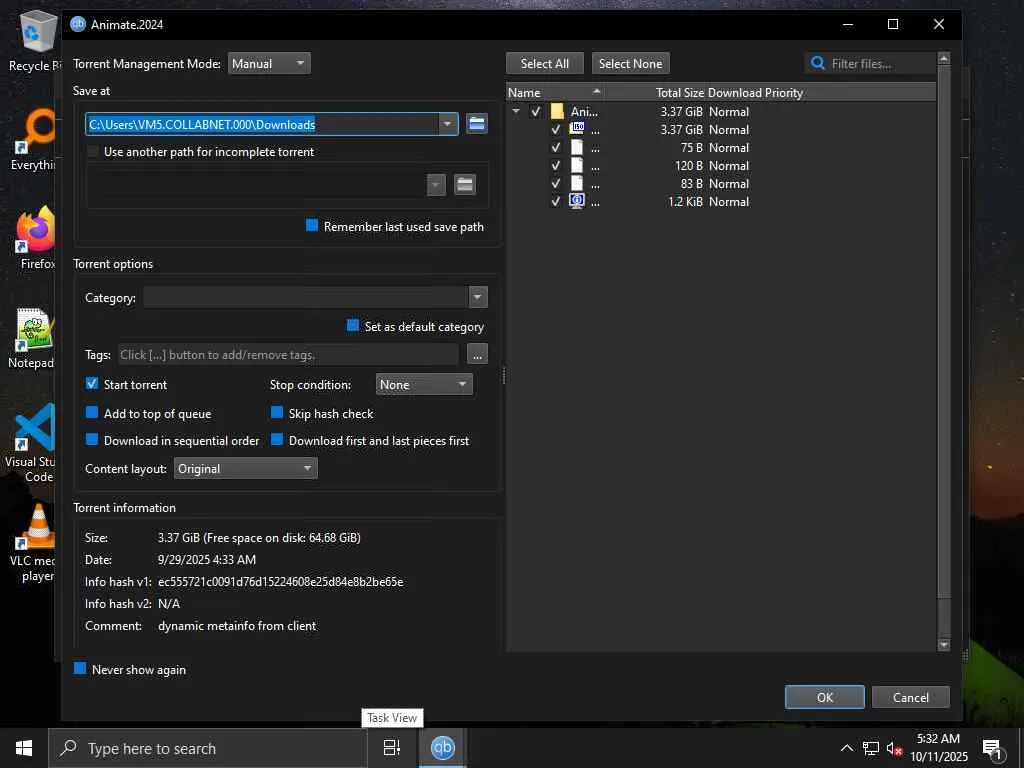Viewport: 1024px width, 768px height.
Task: Sort by the Name column header
Action: click(x=554, y=93)
